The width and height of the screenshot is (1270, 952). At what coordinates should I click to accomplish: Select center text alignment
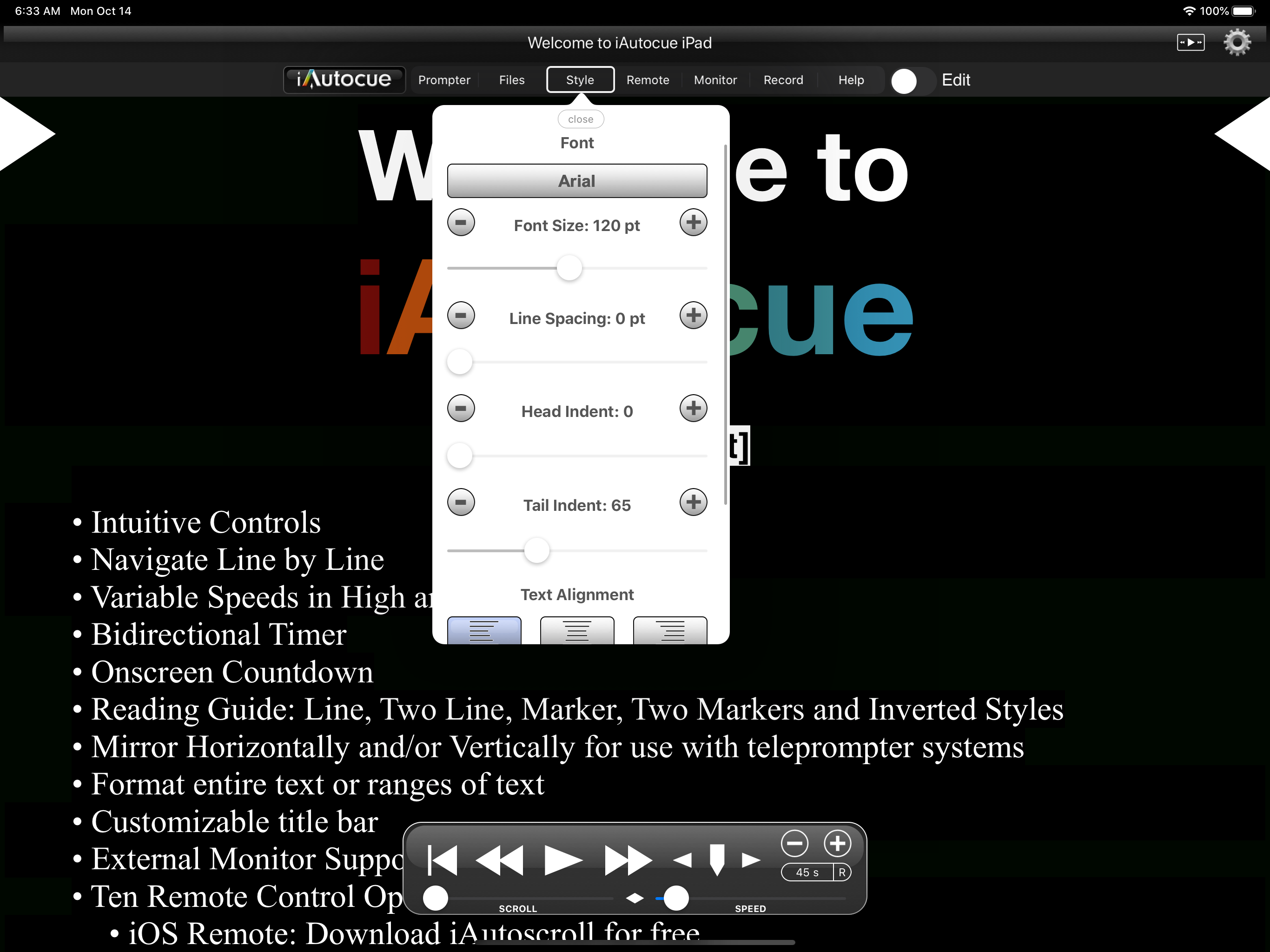[577, 630]
